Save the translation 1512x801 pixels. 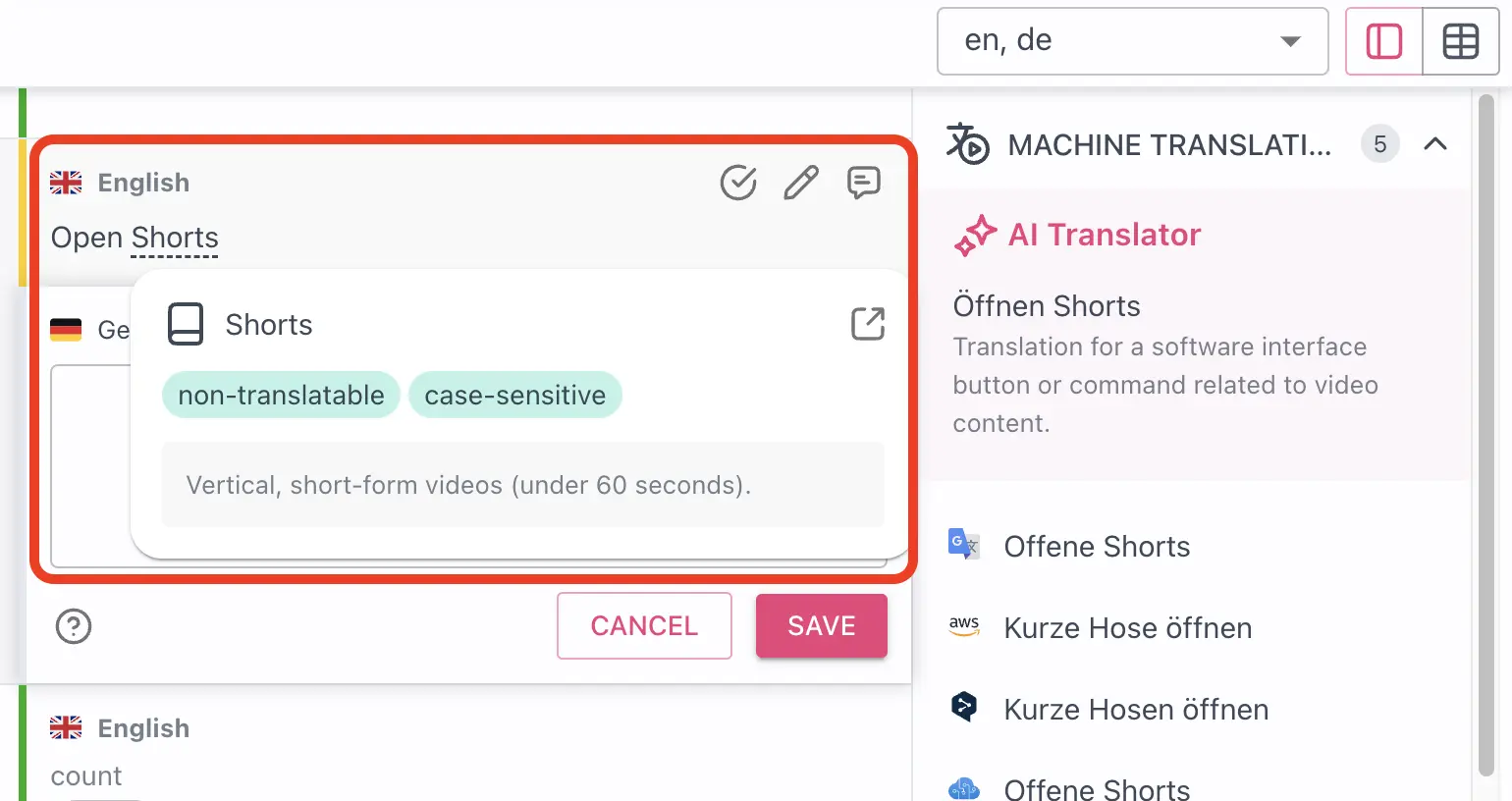(822, 626)
